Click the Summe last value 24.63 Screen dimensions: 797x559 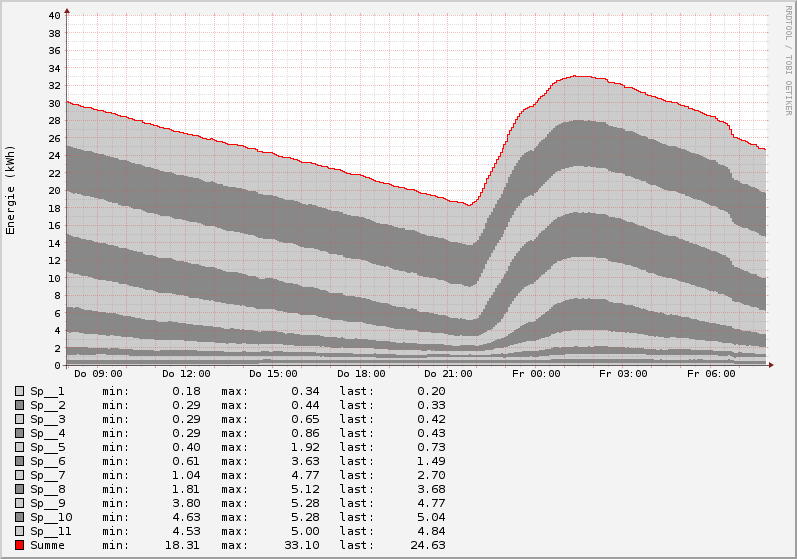tap(429, 545)
